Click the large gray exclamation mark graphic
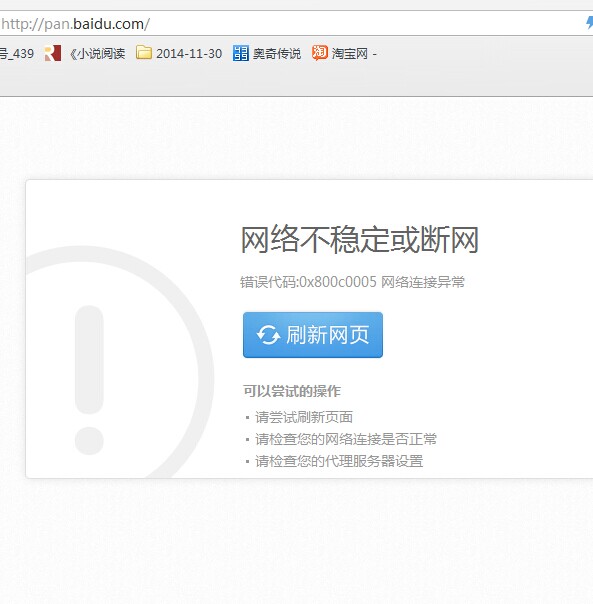The height and width of the screenshot is (604, 593). [x=89, y=380]
